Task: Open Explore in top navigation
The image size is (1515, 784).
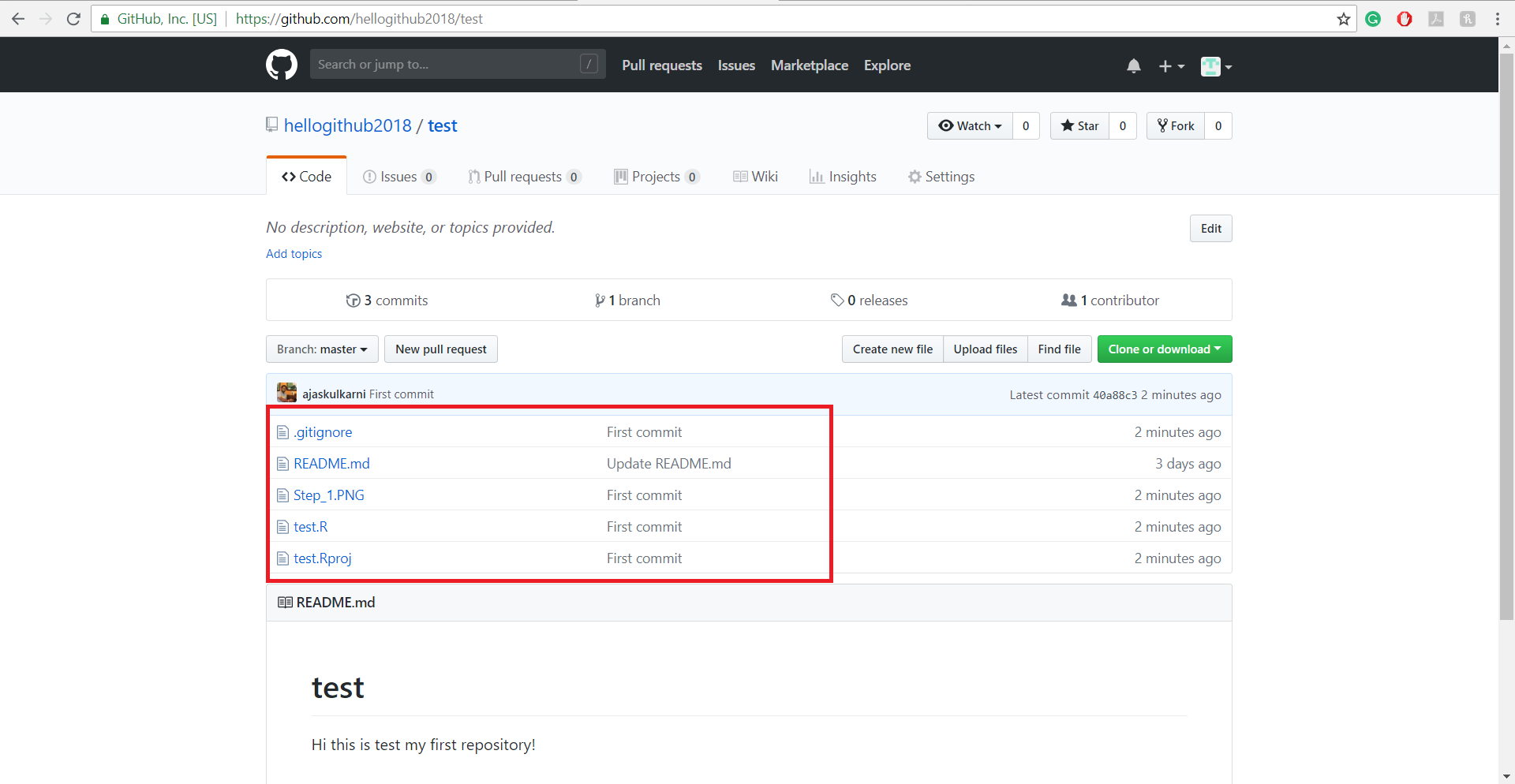Action: (x=887, y=65)
